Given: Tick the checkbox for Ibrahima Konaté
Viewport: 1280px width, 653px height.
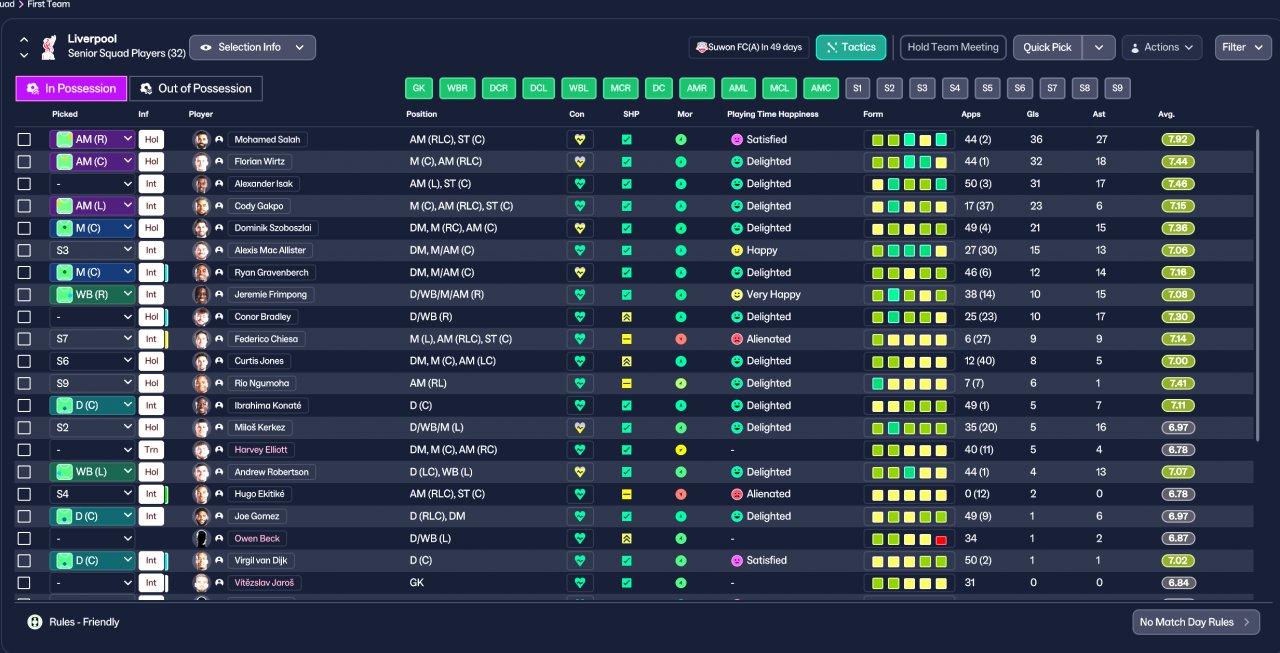Looking at the screenshot, I should 24,405.
